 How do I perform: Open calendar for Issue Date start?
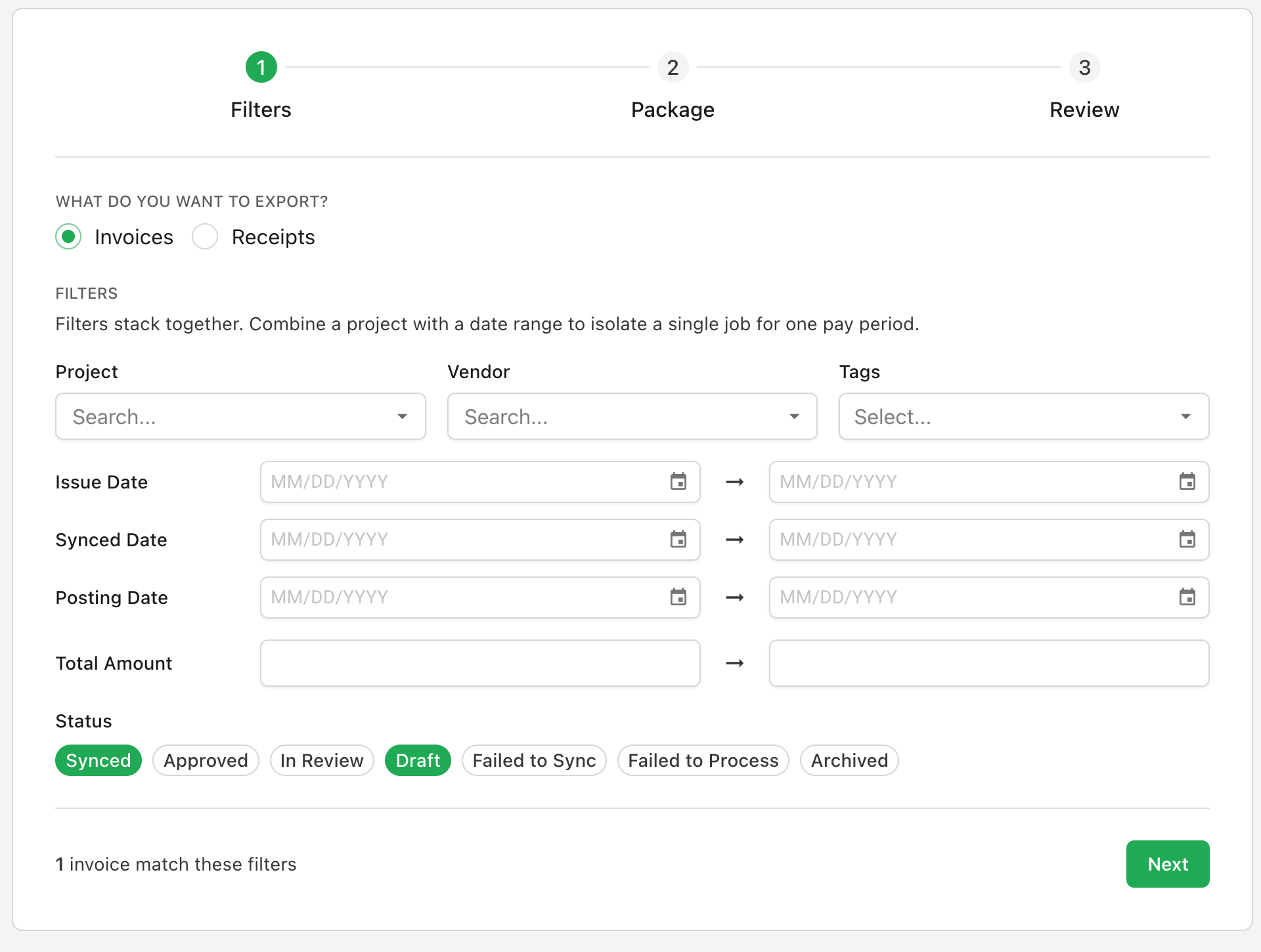tap(678, 481)
